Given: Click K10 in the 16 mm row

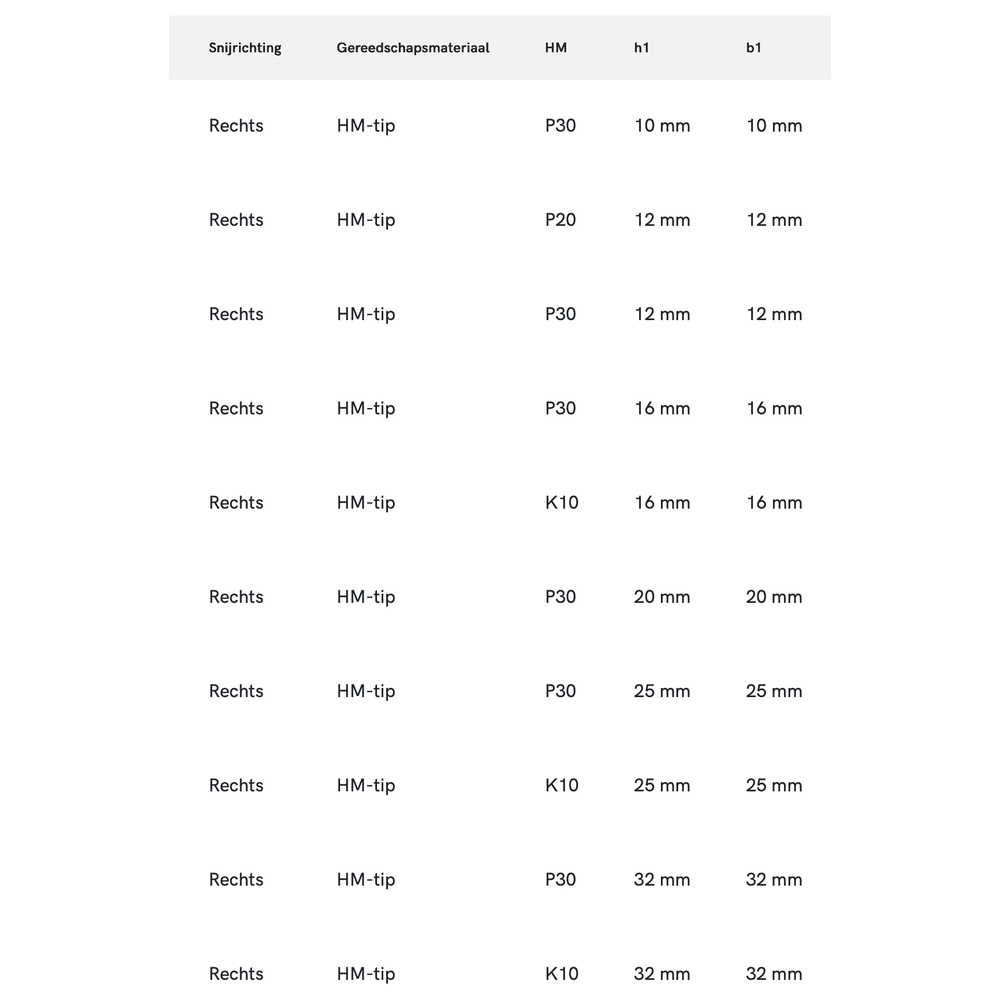Looking at the screenshot, I should (562, 503).
